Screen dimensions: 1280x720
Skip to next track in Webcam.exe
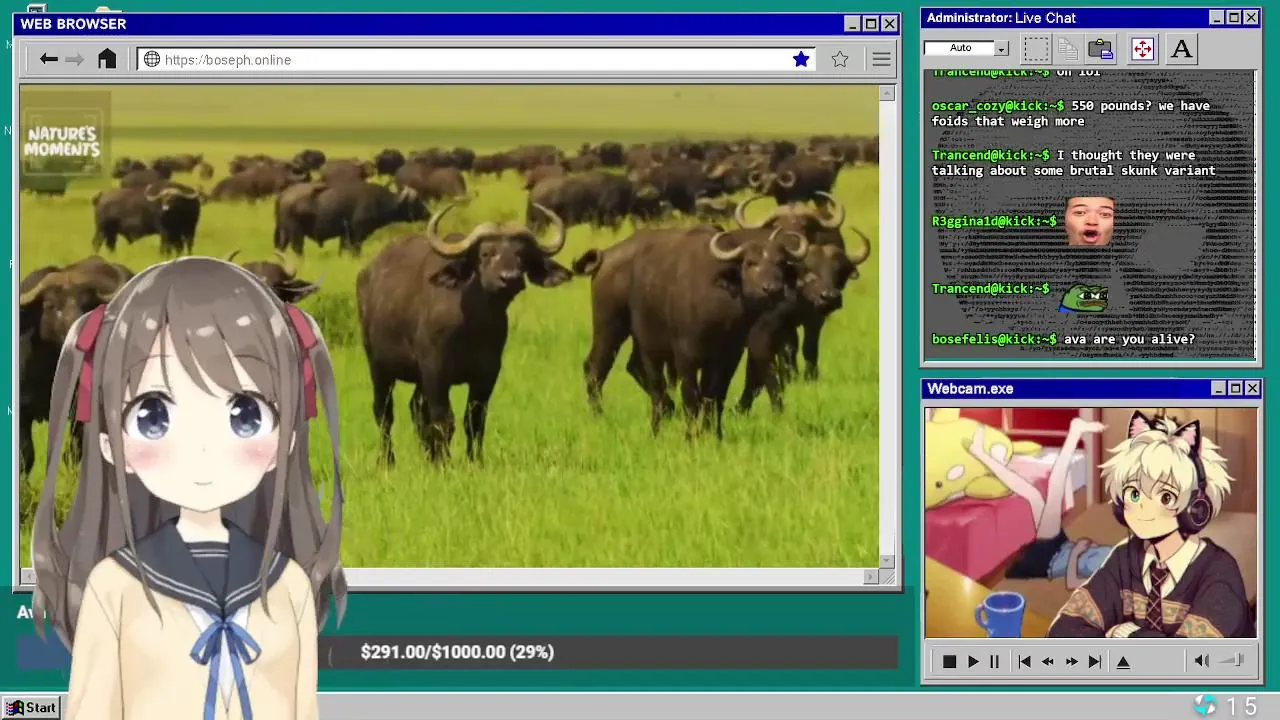[1095, 662]
